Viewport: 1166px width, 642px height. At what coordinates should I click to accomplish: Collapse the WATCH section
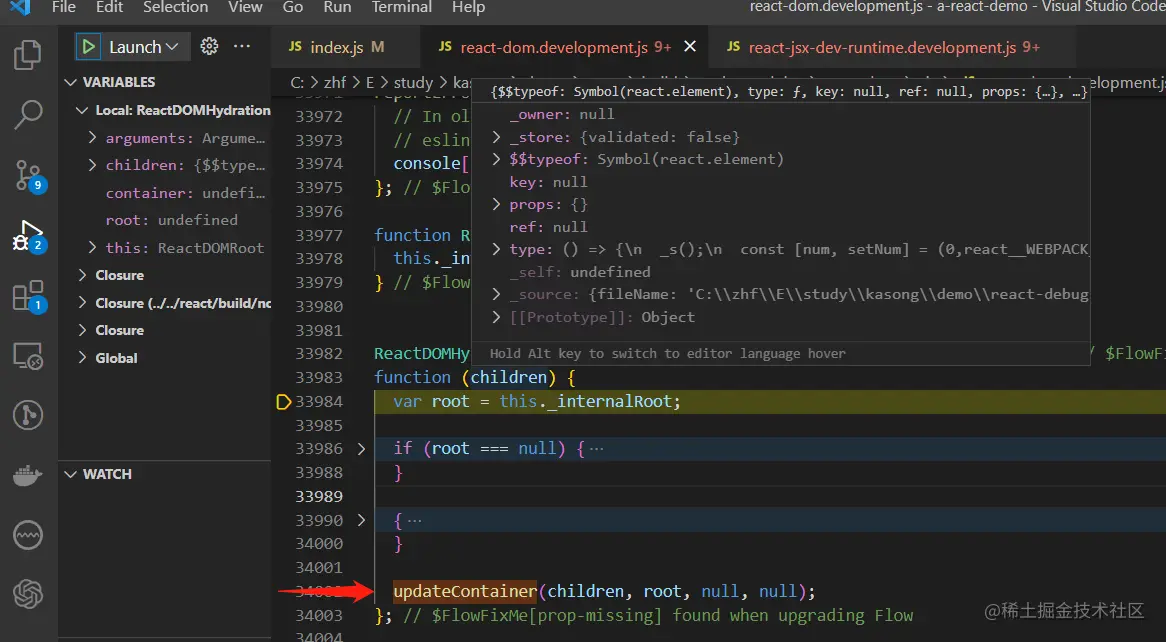coord(71,474)
